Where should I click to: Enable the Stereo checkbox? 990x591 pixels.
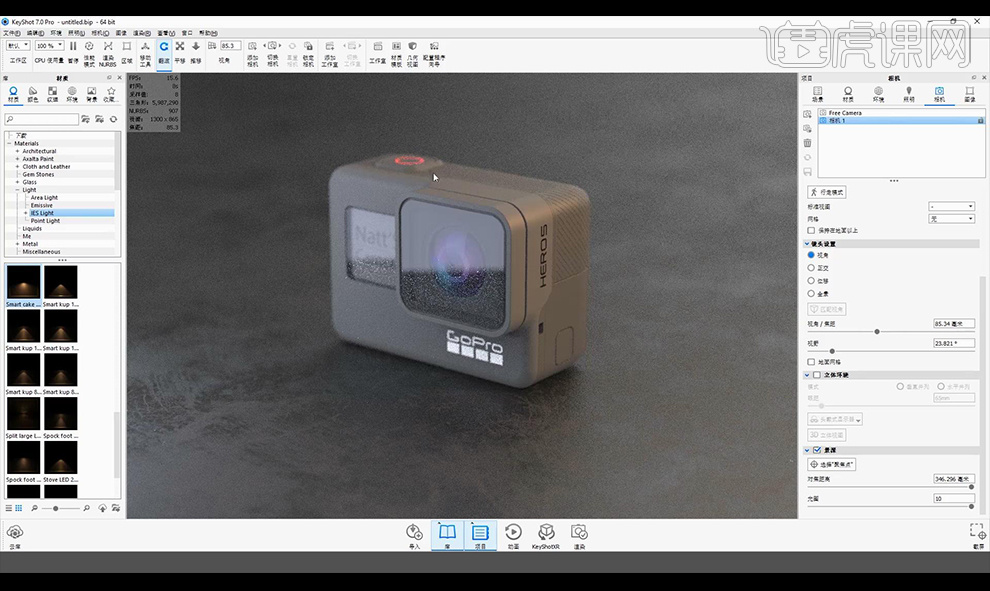tap(817, 375)
